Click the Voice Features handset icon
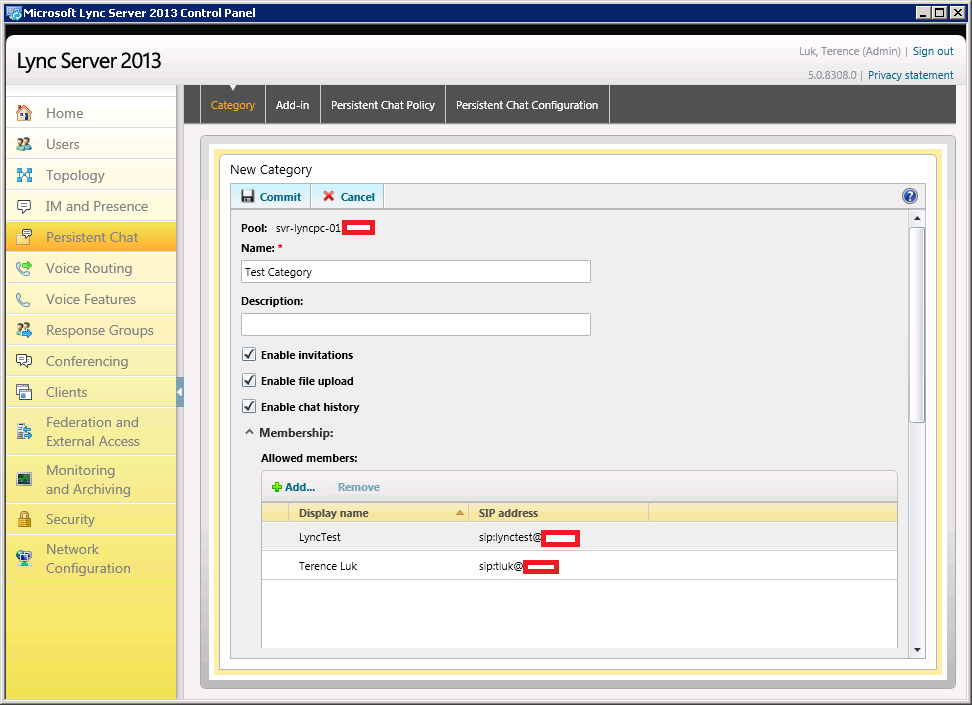This screenshot has height=705, width=972. [x=24, y=299]
